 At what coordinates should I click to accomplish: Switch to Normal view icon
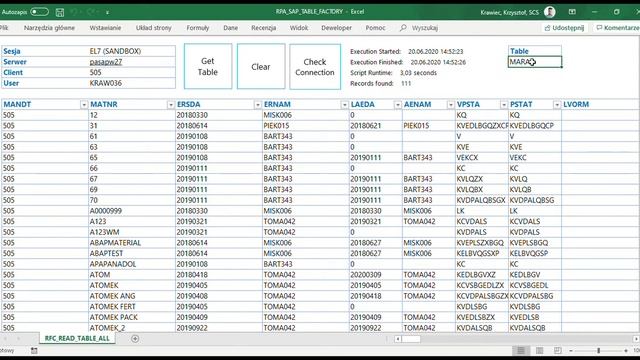coord(521,351)
